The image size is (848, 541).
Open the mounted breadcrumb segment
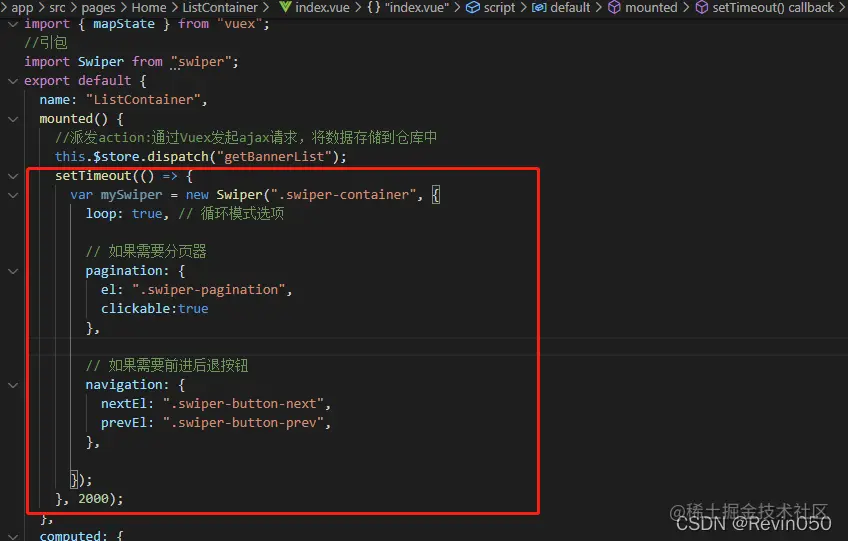pos(651,8)
